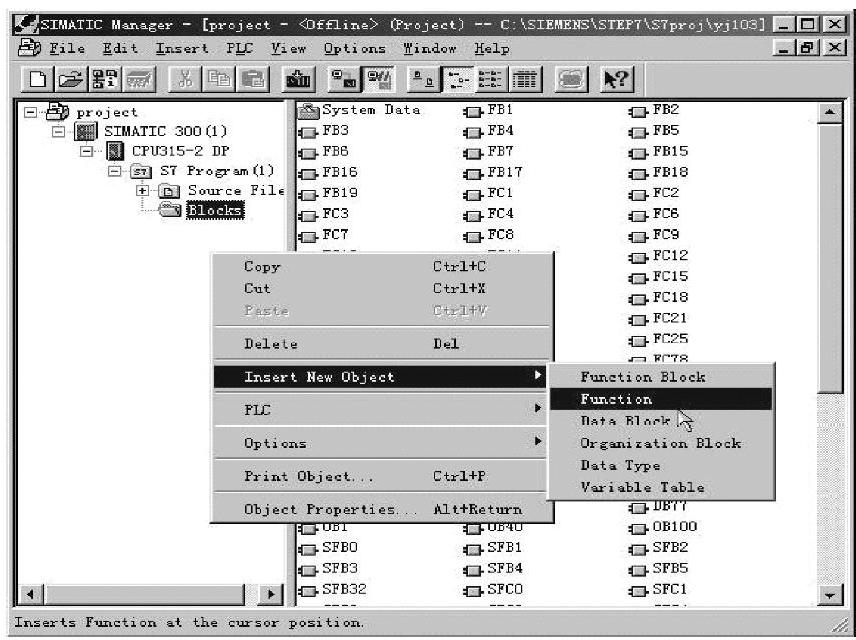Switch to Details view icon
This screenshot has width=856, height=640.
[525, 80]
